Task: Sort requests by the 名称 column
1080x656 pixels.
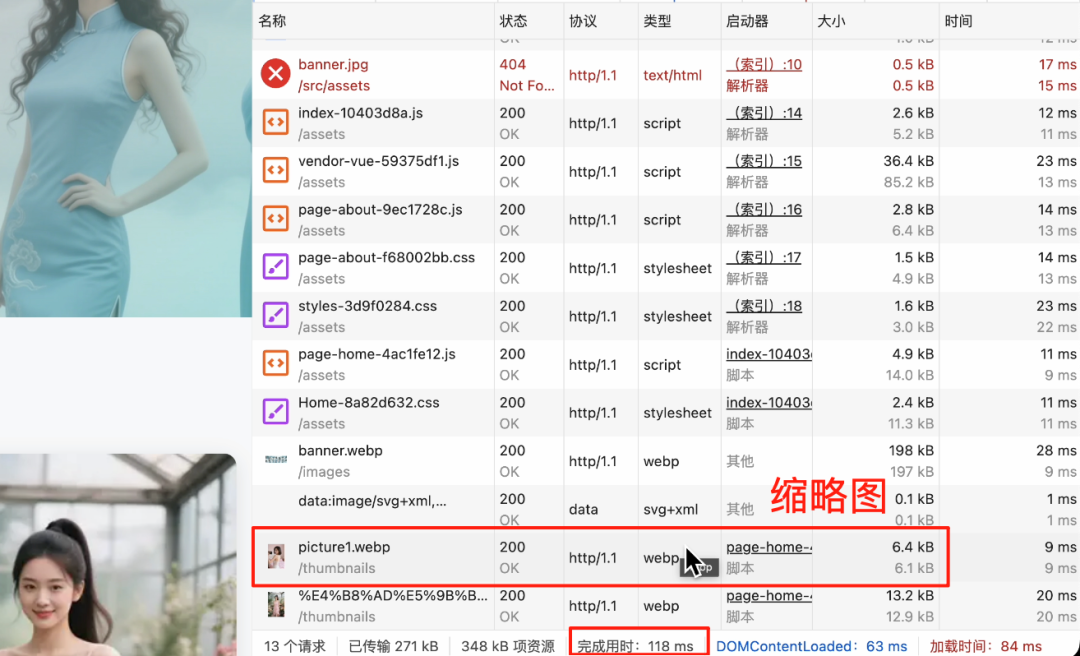Action: click(x=272, y=20)
